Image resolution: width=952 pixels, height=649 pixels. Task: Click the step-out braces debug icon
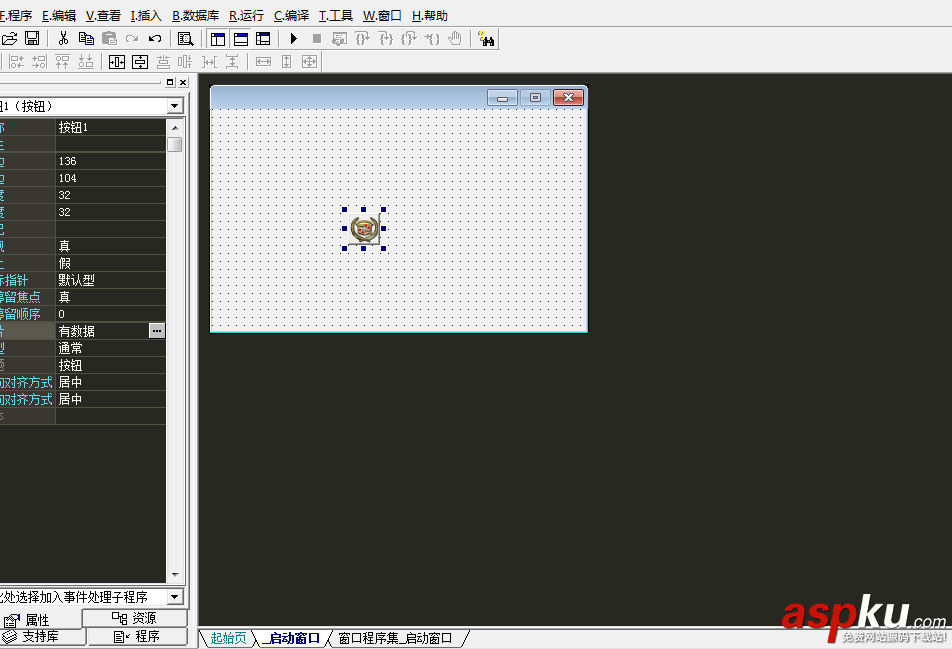pos(409,39)
